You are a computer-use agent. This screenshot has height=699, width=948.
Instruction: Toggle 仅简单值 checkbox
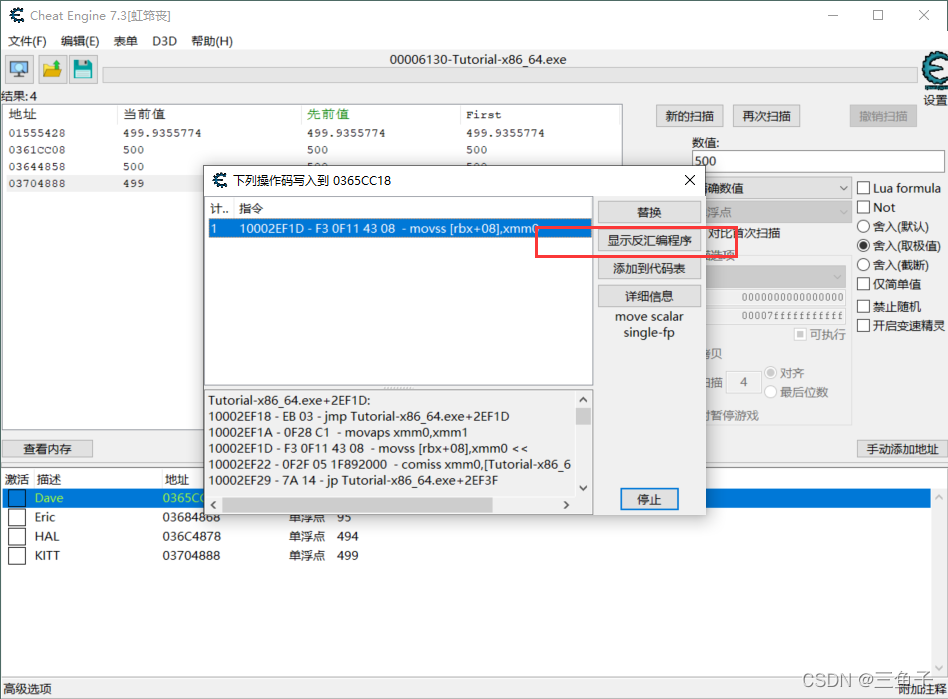864,284
